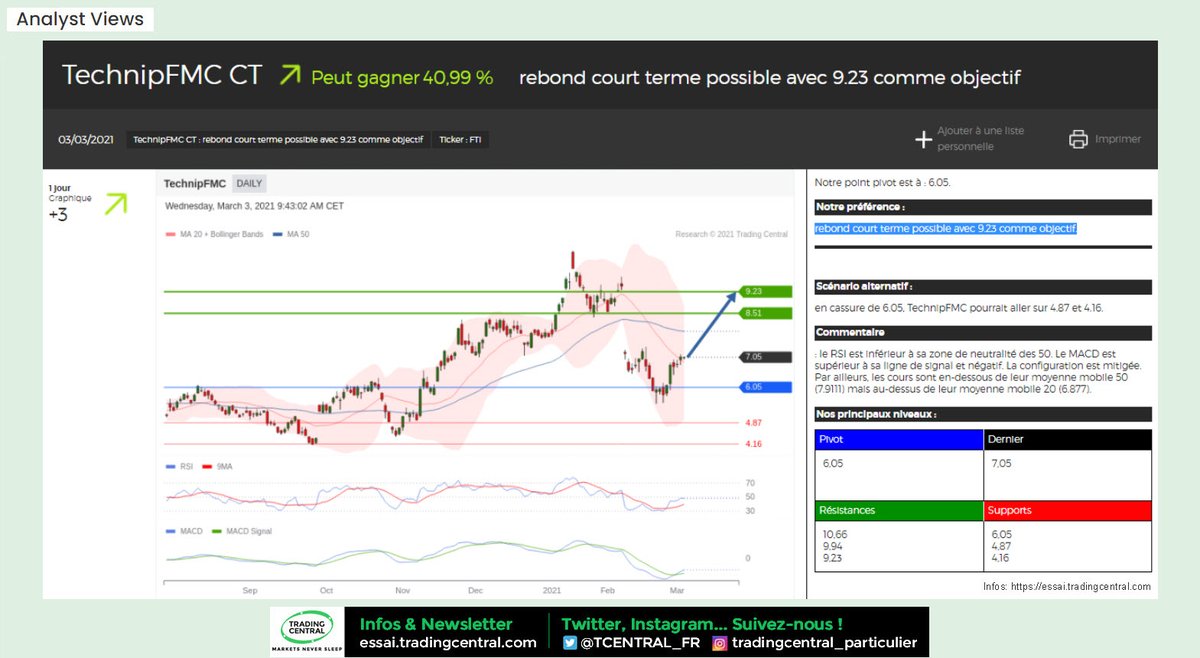Click the red Supports table header
Screen dimensions: 1200x658
(x=1068, y=510)
